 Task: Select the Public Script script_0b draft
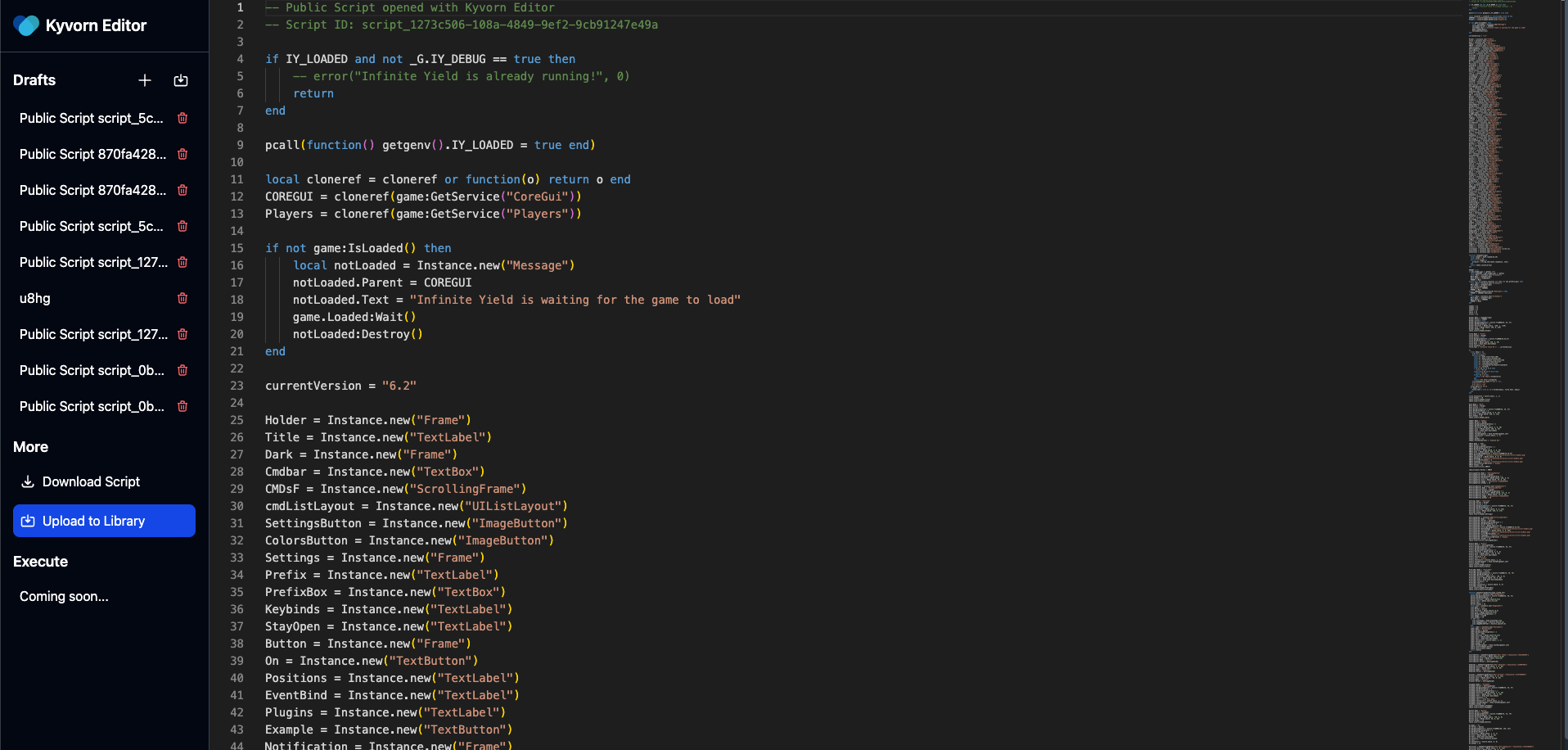pyautogui.click(x=90, y=370)
